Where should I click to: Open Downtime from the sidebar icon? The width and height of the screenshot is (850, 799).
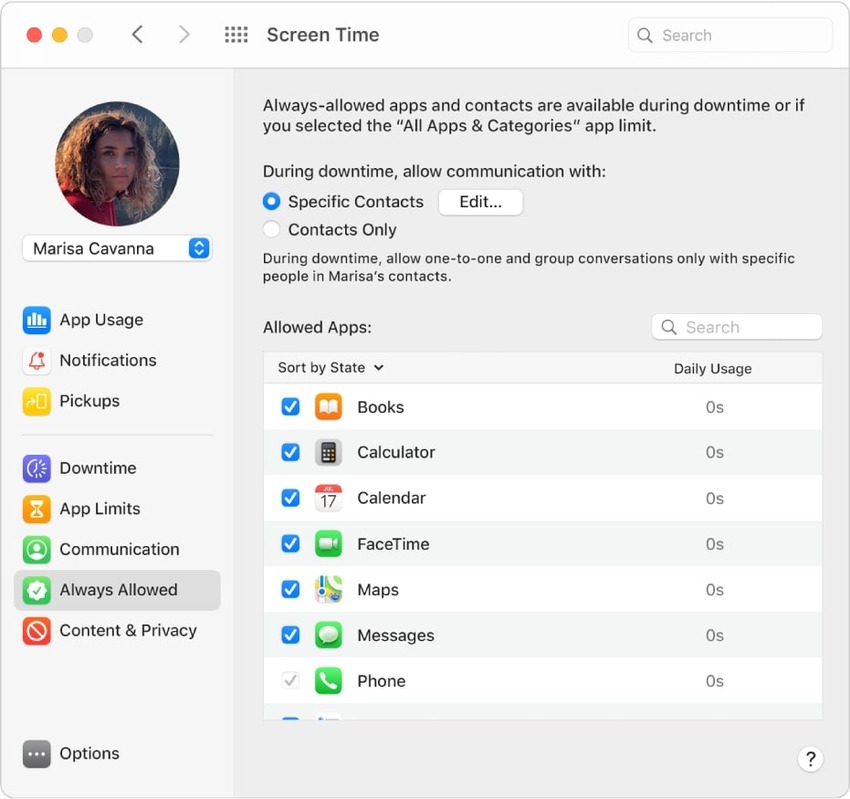37,468
